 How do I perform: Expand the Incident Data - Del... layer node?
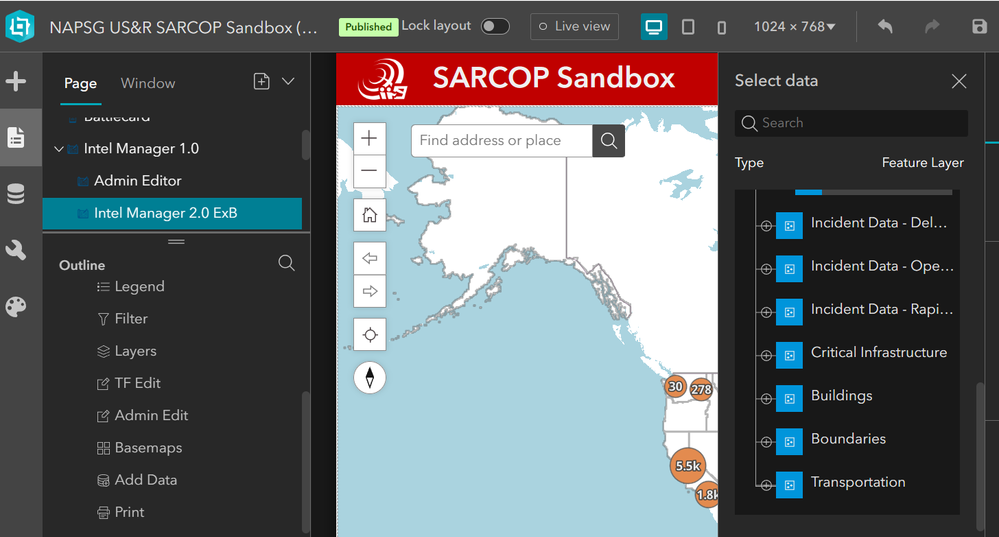coord(766,226)
